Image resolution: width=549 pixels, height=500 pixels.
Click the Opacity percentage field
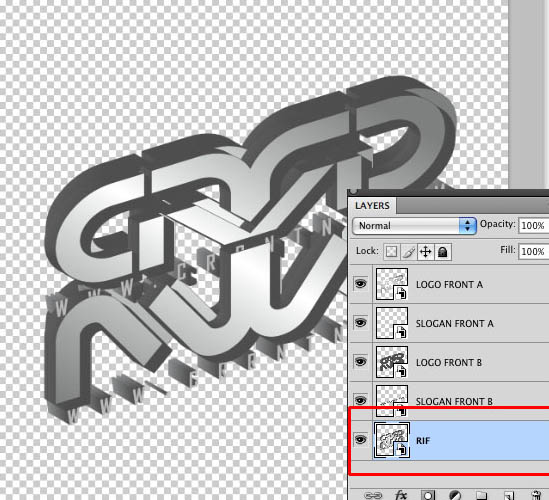coord(534,225)
